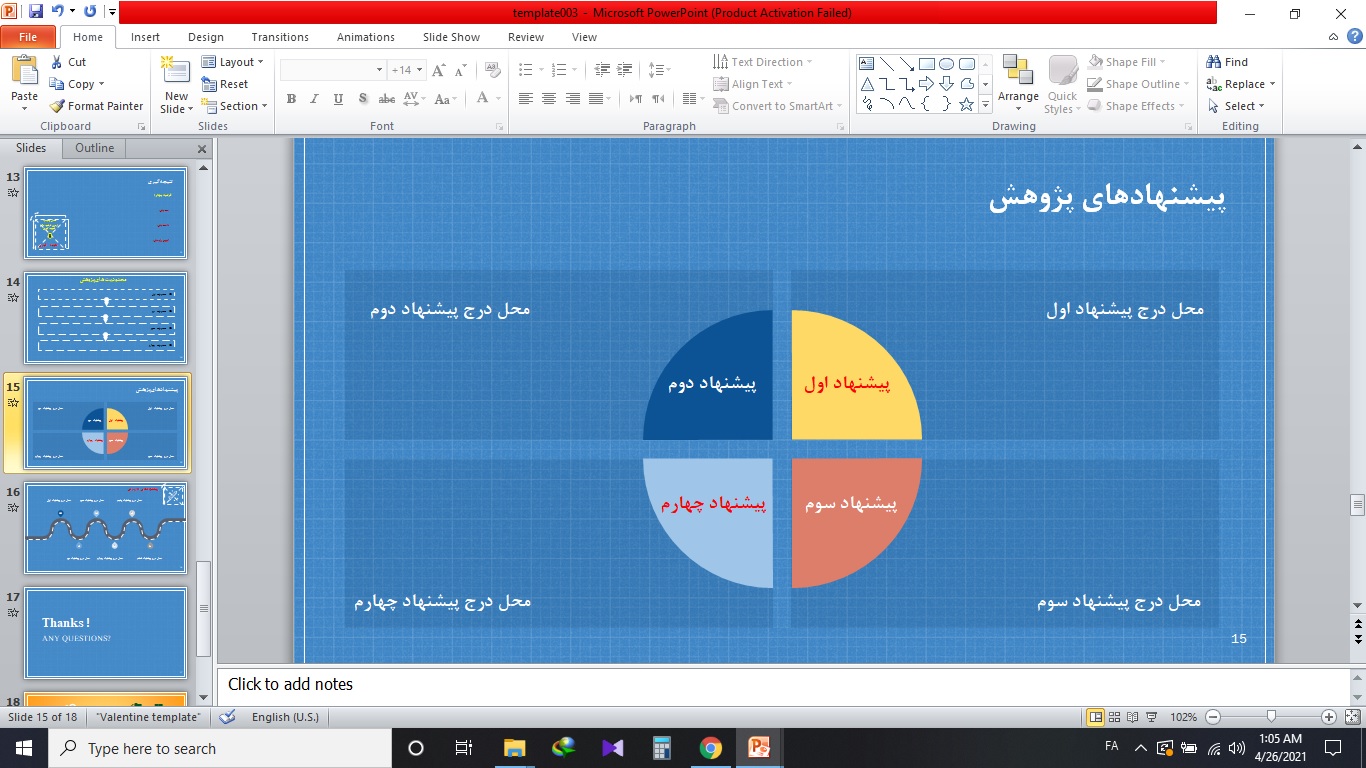Open the File menu
1366x768 pixels.
coord(28,36)
